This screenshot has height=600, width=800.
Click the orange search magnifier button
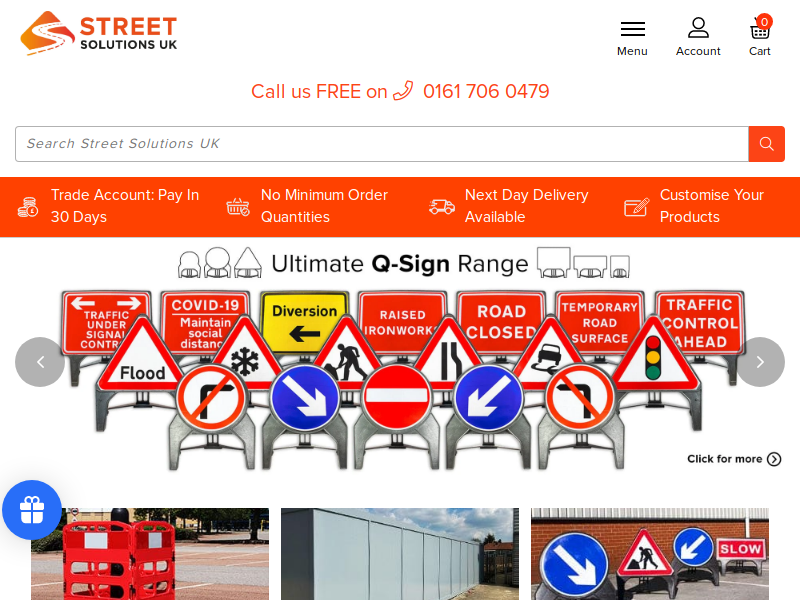tap(766, 144)
